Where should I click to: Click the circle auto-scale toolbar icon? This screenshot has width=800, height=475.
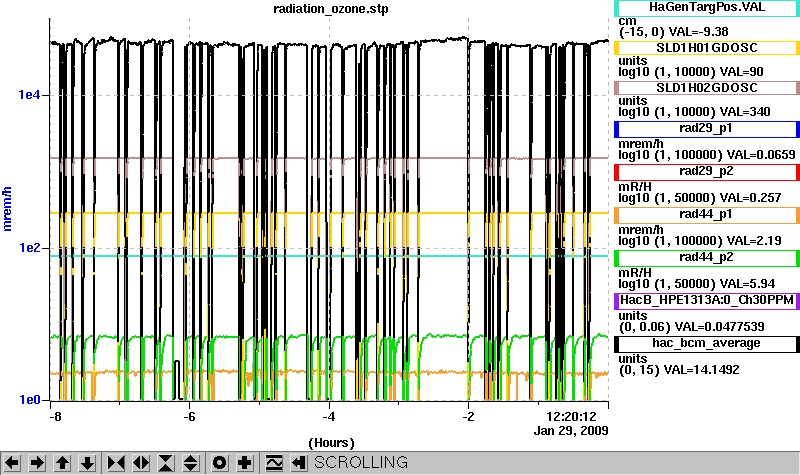tap(220, 463)
